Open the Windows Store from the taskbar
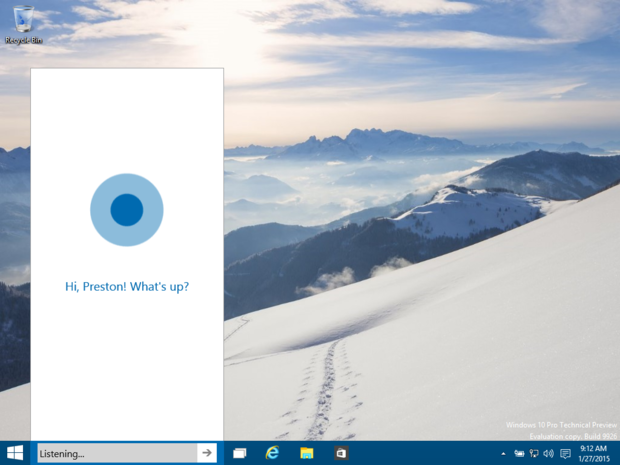 (341, 453)
